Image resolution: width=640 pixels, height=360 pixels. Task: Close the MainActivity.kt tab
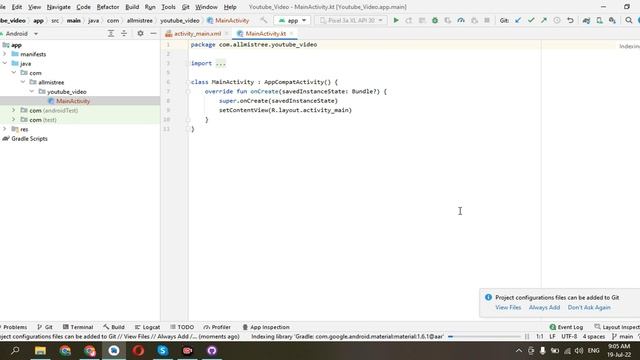coord(291,33)
